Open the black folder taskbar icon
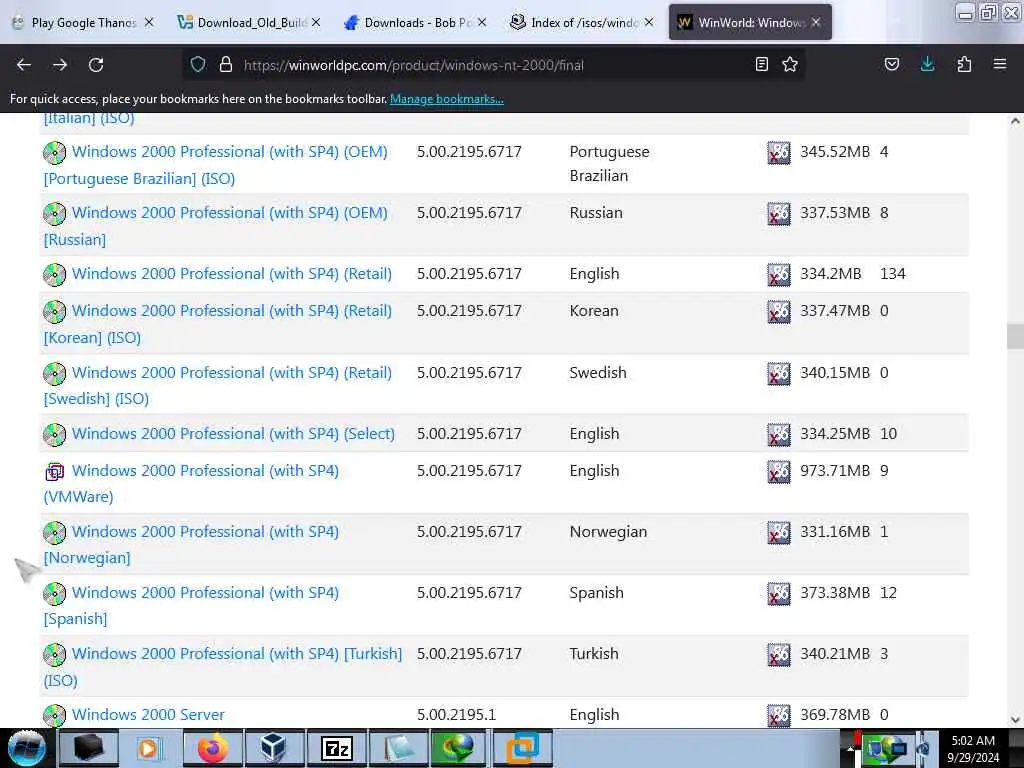 coord(89,748)
